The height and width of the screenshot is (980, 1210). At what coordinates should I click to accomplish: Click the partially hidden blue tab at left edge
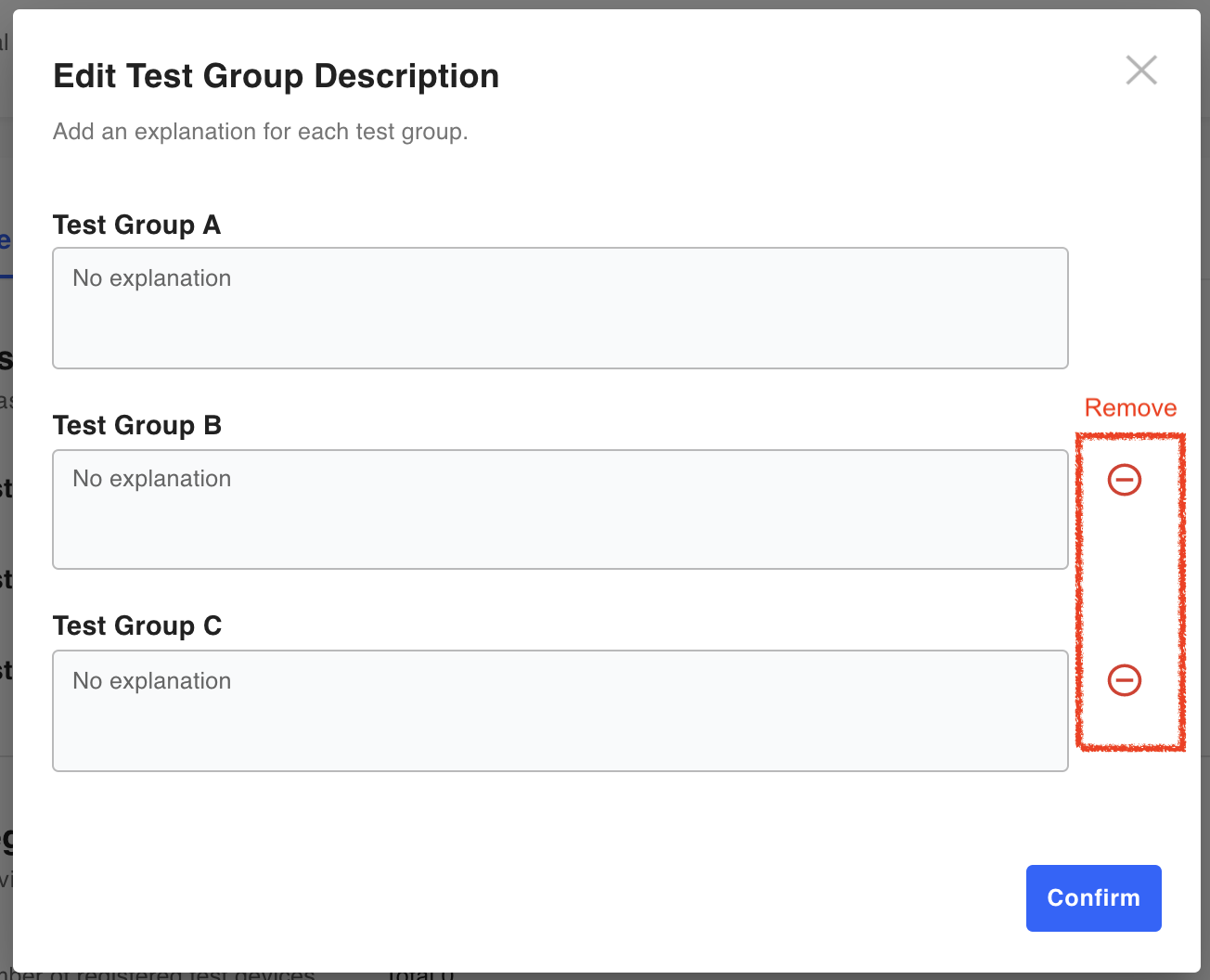click(x=5, y=243)
